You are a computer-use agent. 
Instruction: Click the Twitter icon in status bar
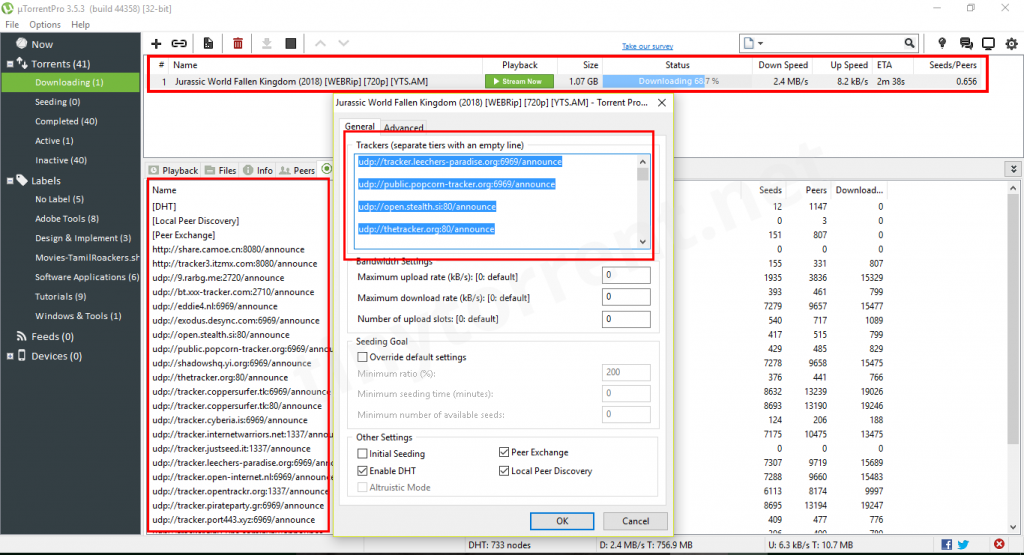pos(963,544)
